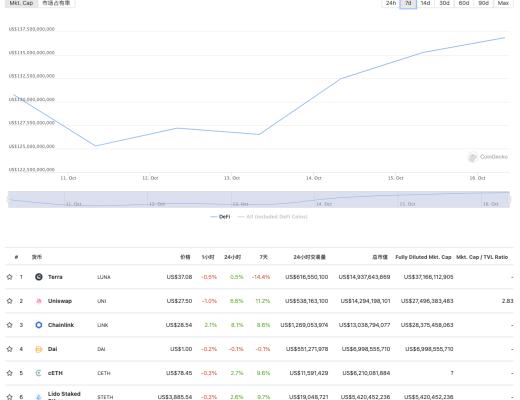Screen dimensions: 520x400
Task: Click Lido Staked Ether price US$3,885.54
Action: pyautogui.click(x=175, y=397)
